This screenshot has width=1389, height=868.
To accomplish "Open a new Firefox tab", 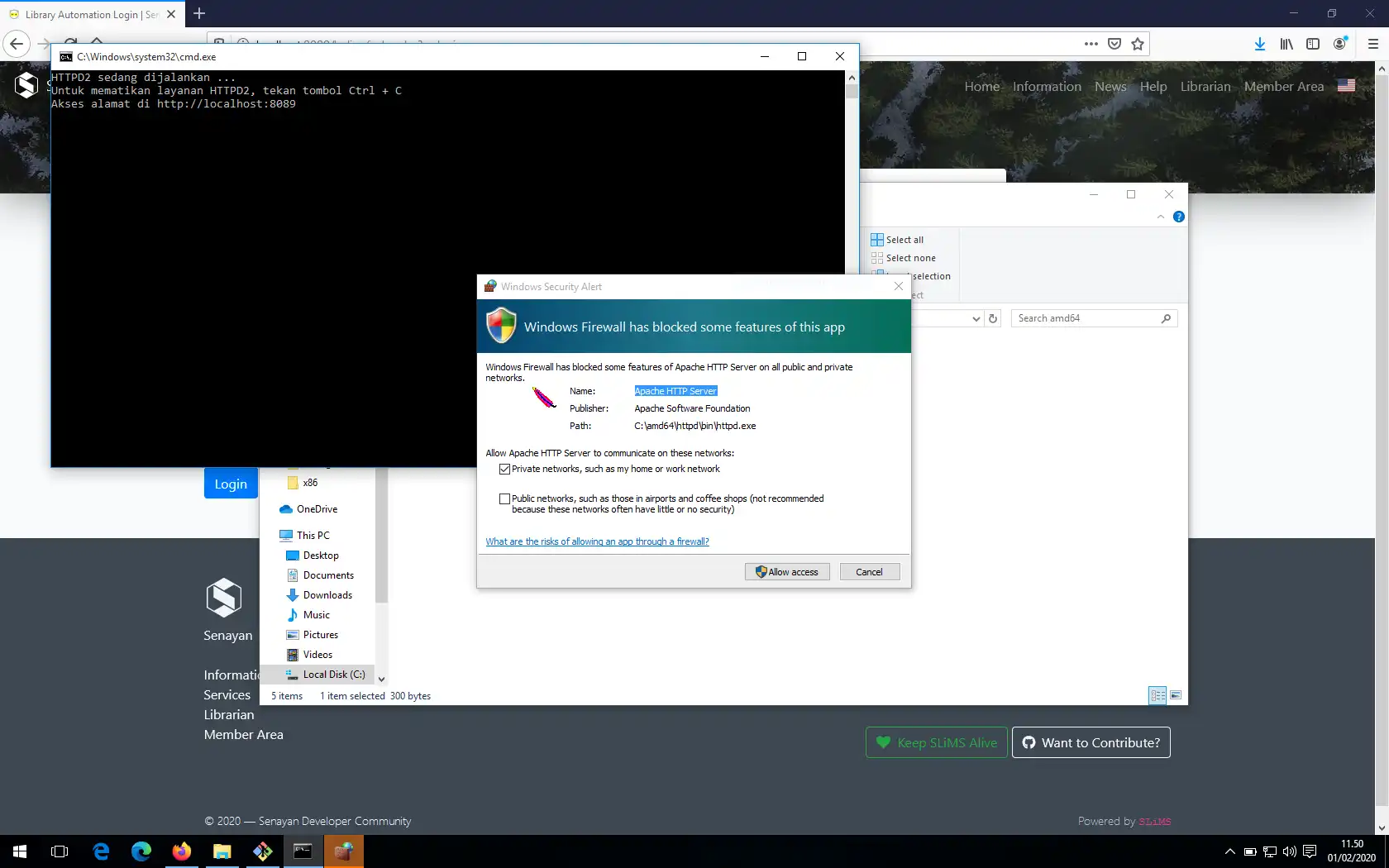I will point(199,14).
